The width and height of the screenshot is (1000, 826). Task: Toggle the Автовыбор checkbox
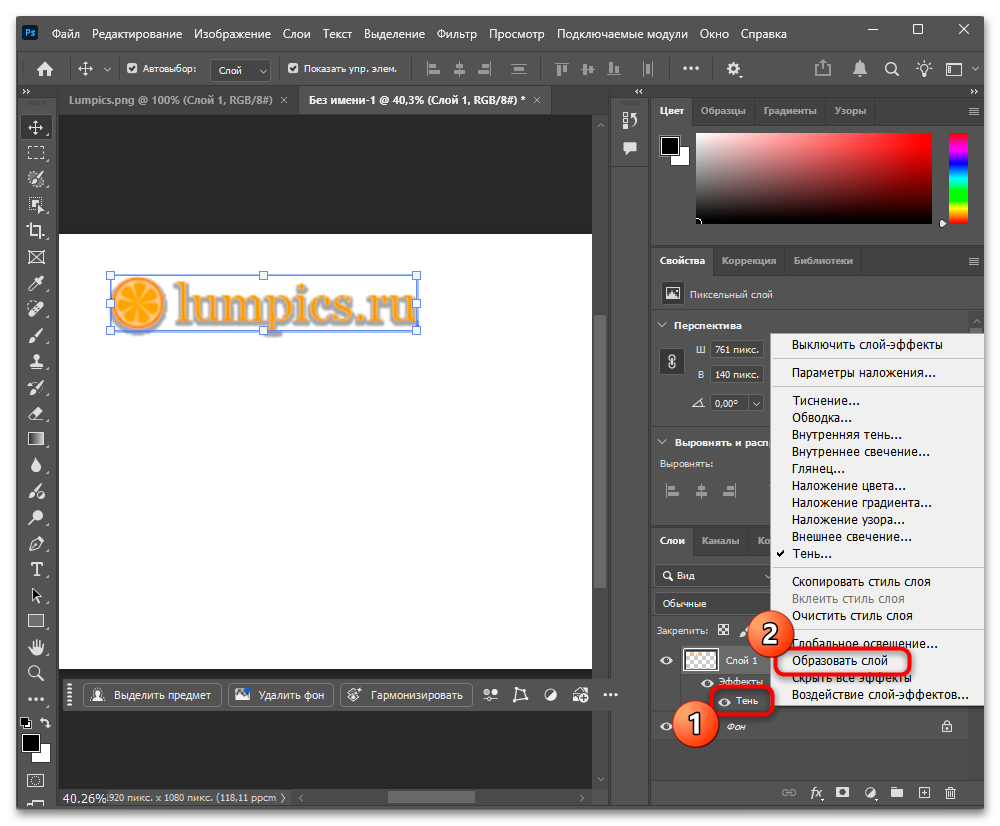(x=132, y=68)
